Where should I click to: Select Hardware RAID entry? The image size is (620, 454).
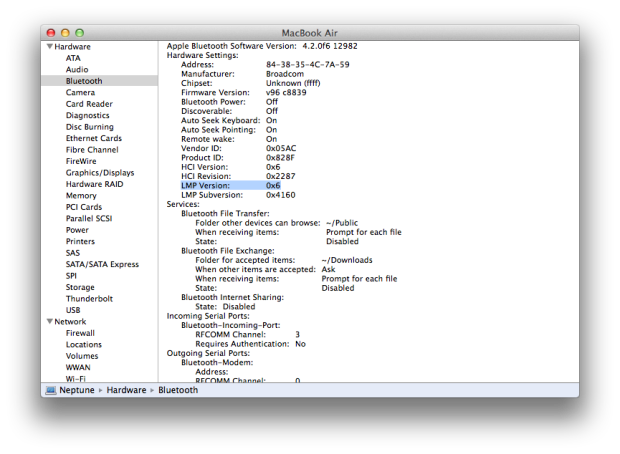[95, 184]
